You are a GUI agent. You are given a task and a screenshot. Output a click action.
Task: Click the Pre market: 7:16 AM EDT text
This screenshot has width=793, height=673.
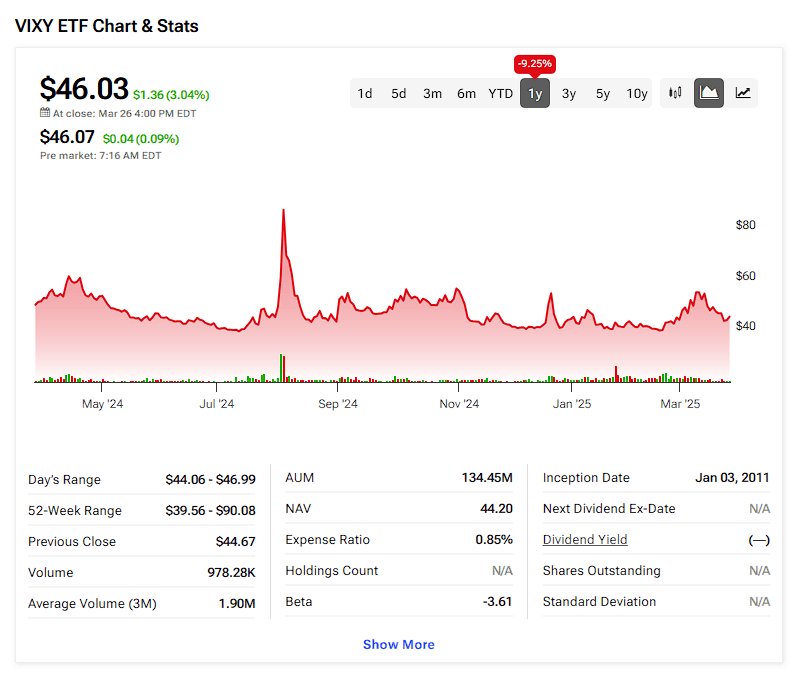101,156
